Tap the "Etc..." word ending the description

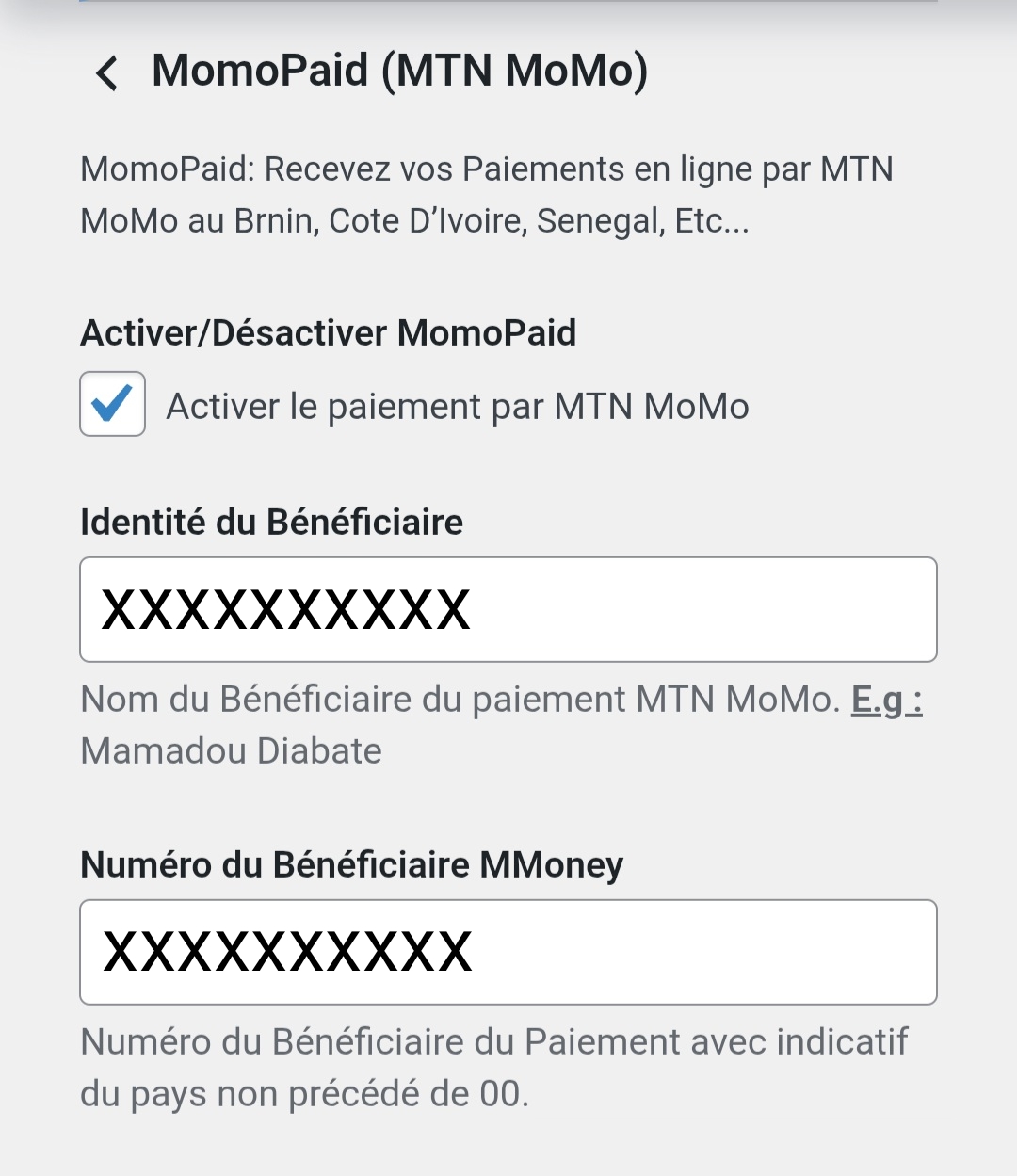tap(712, 221)
